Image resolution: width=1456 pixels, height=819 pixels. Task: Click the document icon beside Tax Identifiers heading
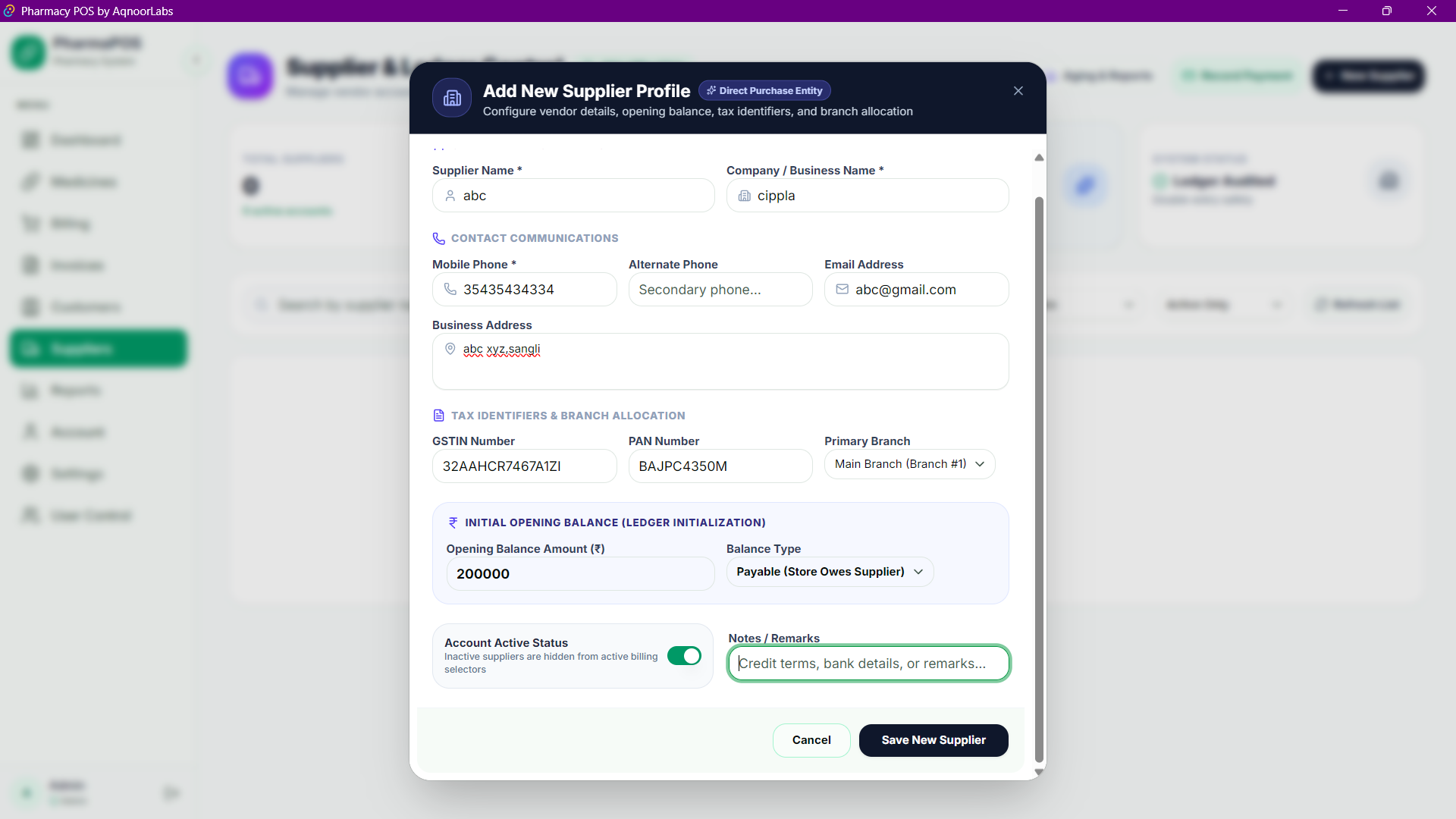pyautogui.click(x=438, y=416)
